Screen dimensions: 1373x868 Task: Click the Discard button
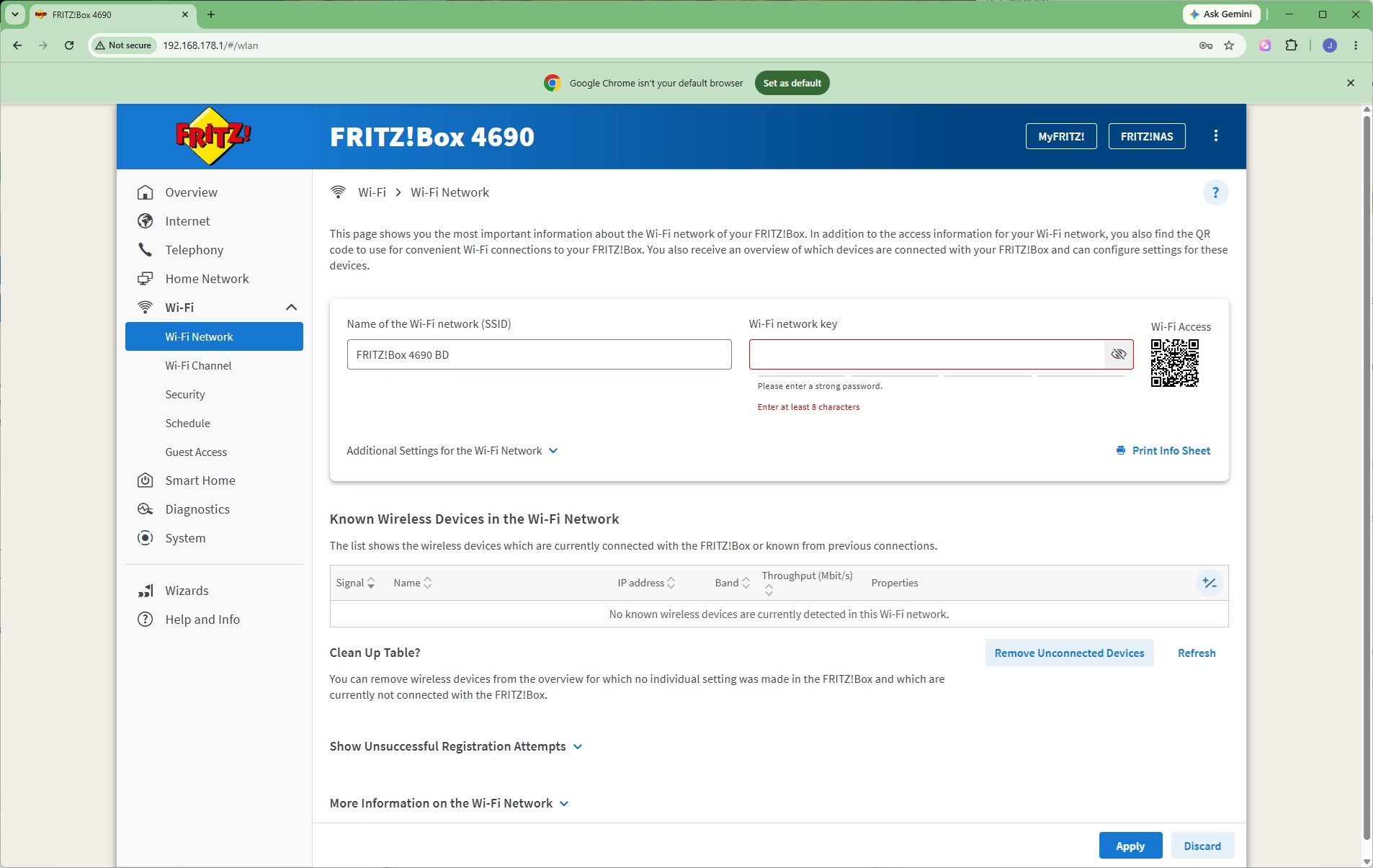tap(1202, 846)
